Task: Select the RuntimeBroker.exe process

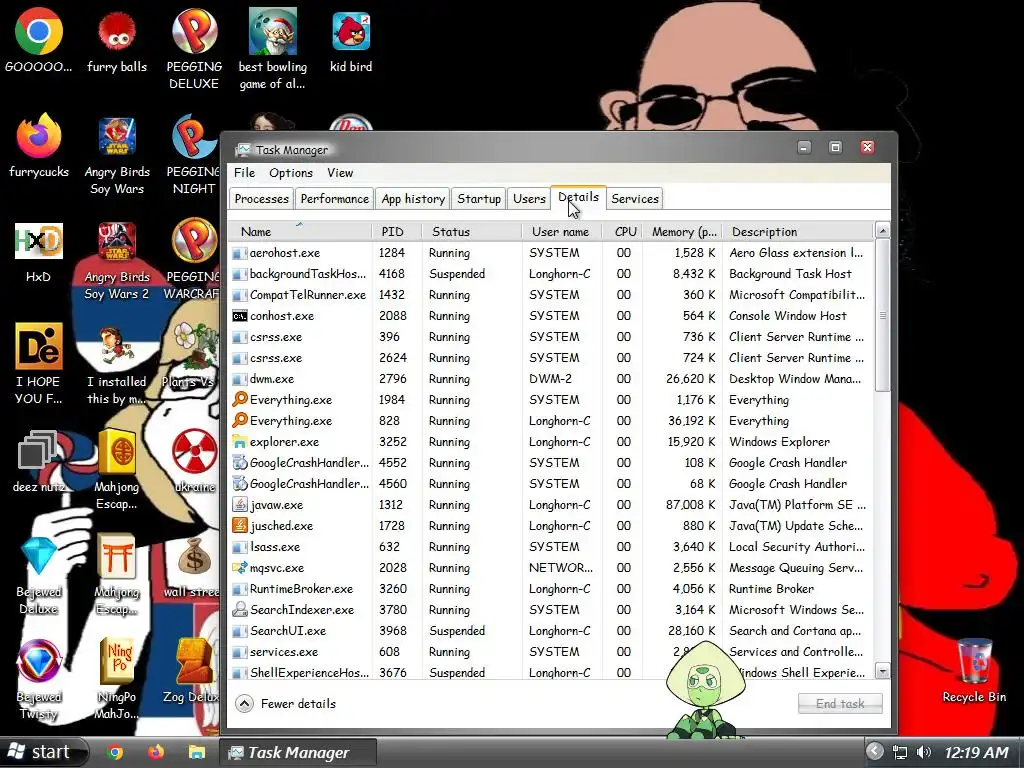Action: pyautogui.click(x=551, y=588)
